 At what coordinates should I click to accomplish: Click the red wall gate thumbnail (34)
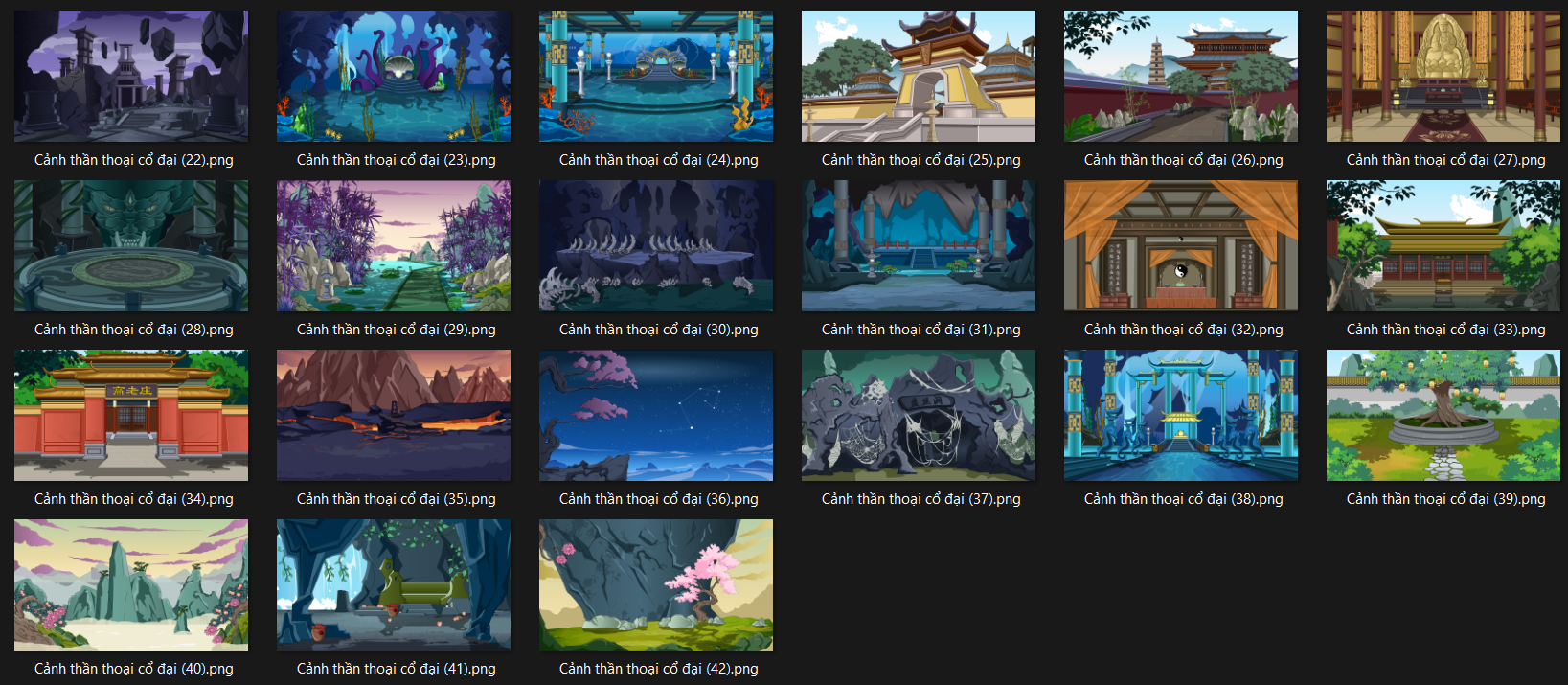[131, 416]
